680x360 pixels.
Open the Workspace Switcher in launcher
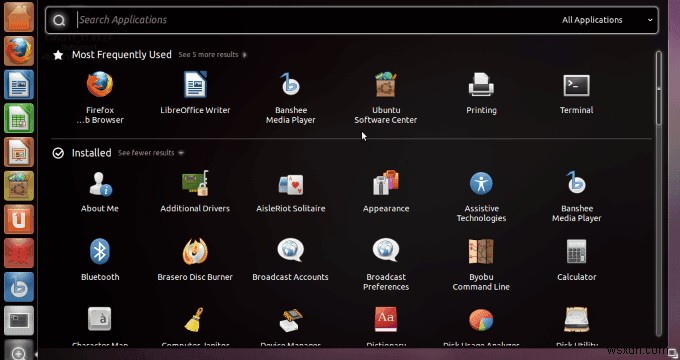[19, 321]
